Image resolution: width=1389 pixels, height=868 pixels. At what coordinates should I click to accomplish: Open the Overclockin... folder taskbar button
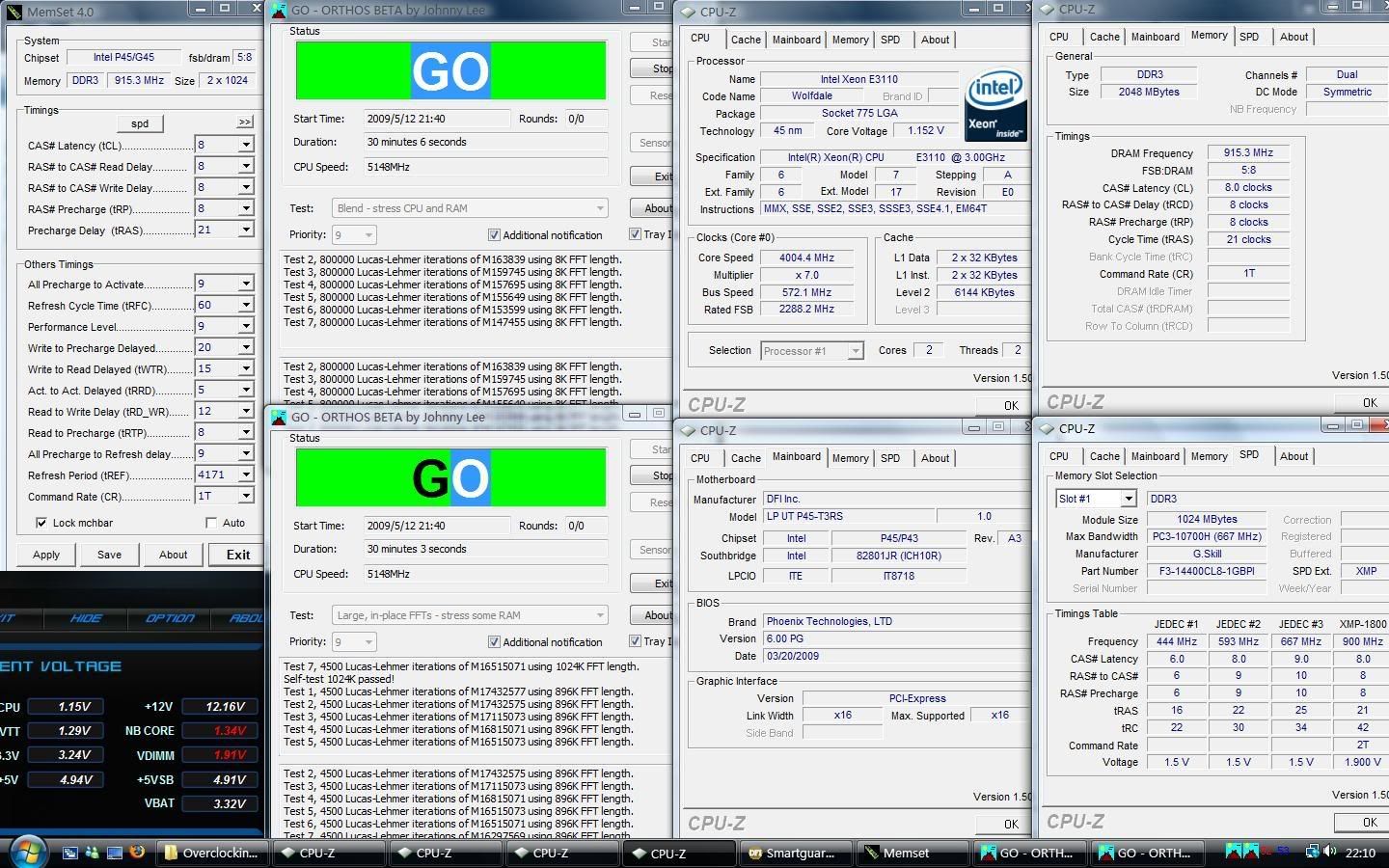(211, 853)
